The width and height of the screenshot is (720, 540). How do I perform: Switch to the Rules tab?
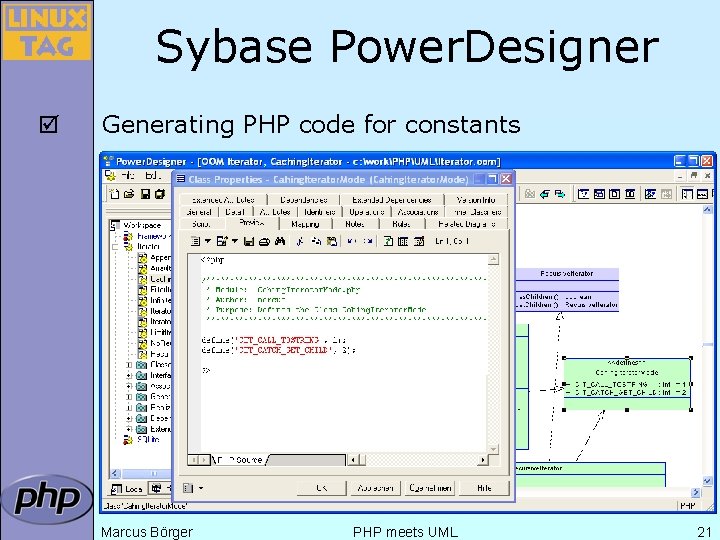click(x=401, y=224)
